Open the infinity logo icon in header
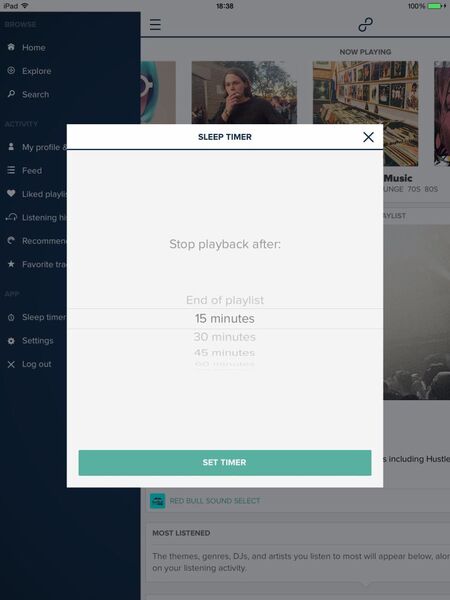The image size is (450, 600). coord(365,25)
